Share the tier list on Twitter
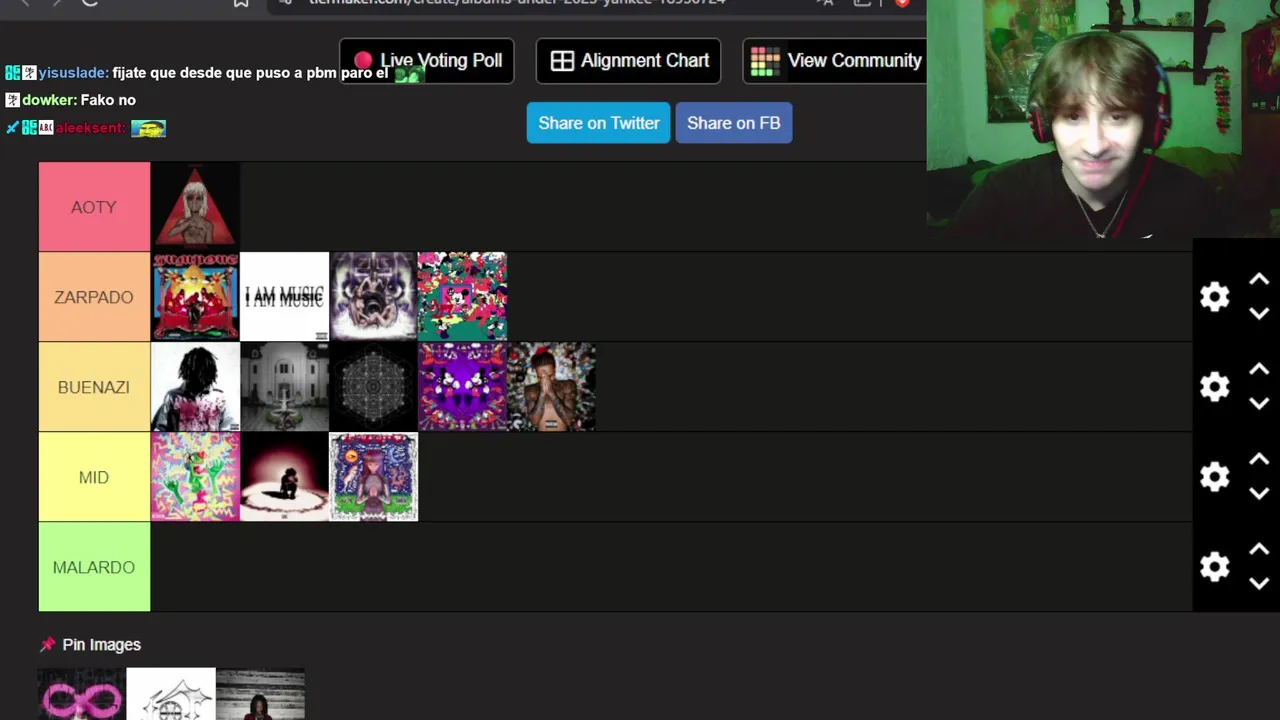This screenshot has height=720, width=1280. click(x=598, y=123)
